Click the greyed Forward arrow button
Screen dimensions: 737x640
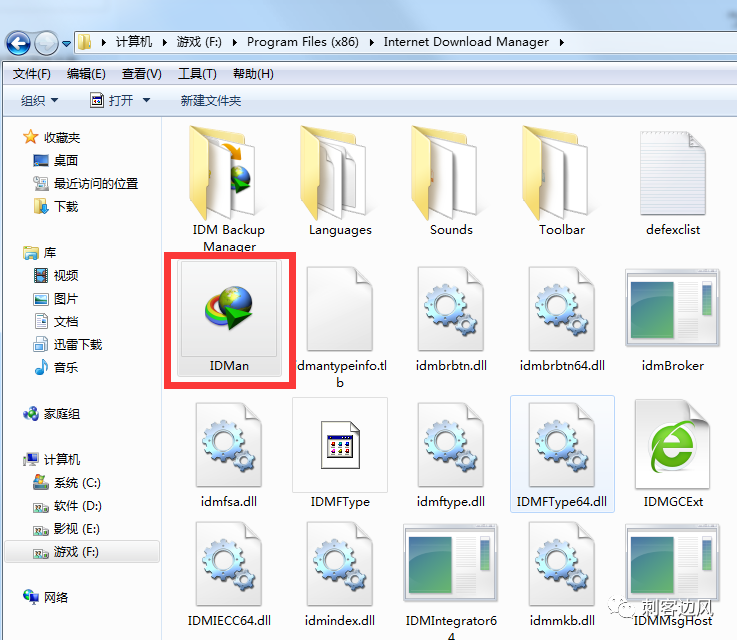click(x=46, y=44)
